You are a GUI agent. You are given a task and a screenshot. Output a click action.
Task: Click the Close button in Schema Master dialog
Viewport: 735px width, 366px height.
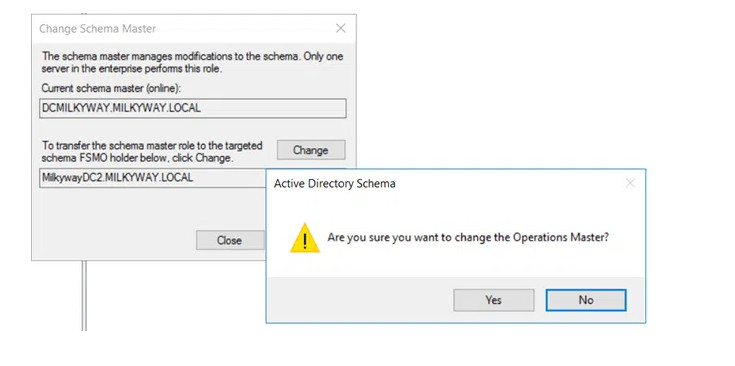point(230,240)
